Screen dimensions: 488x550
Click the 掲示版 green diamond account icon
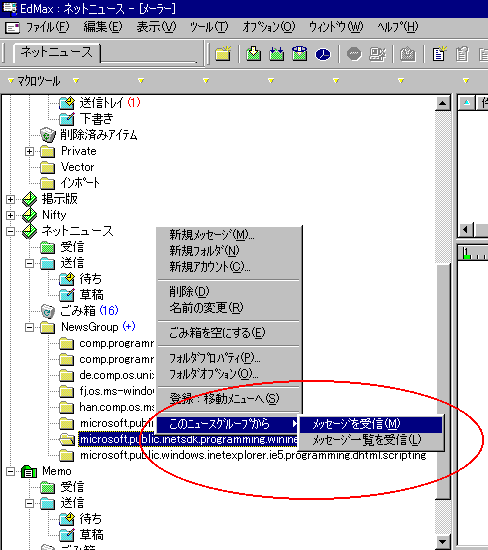point(29,199)
